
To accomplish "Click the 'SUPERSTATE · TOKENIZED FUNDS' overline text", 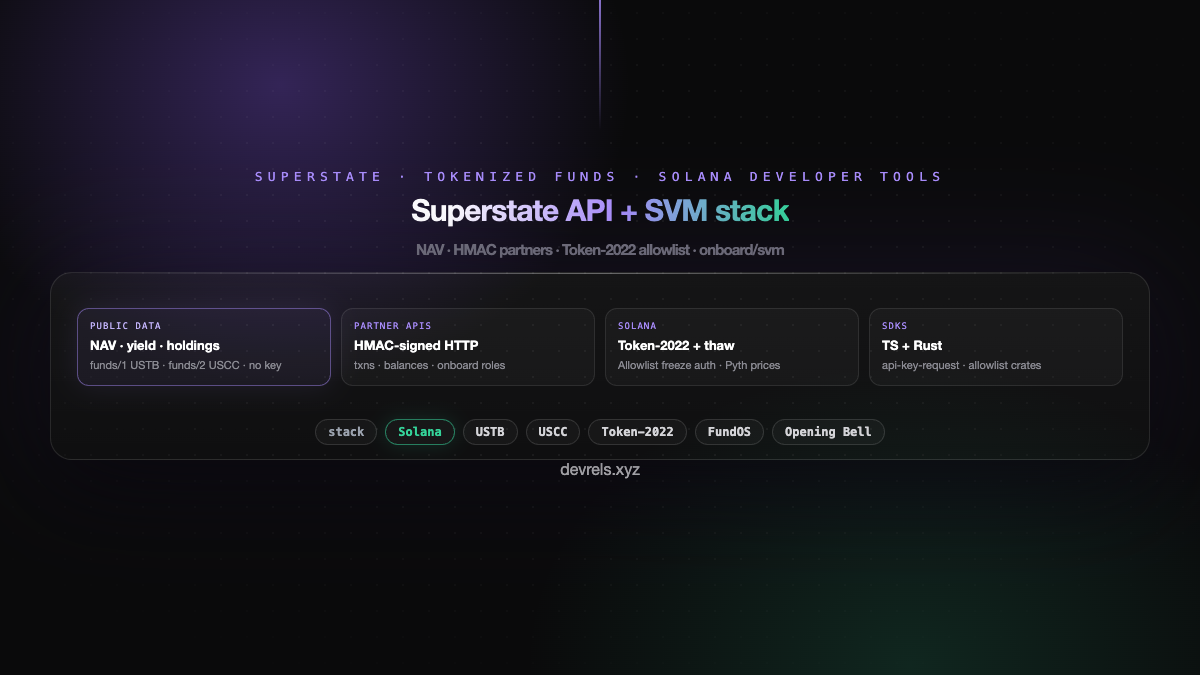I will pos(436,177).
